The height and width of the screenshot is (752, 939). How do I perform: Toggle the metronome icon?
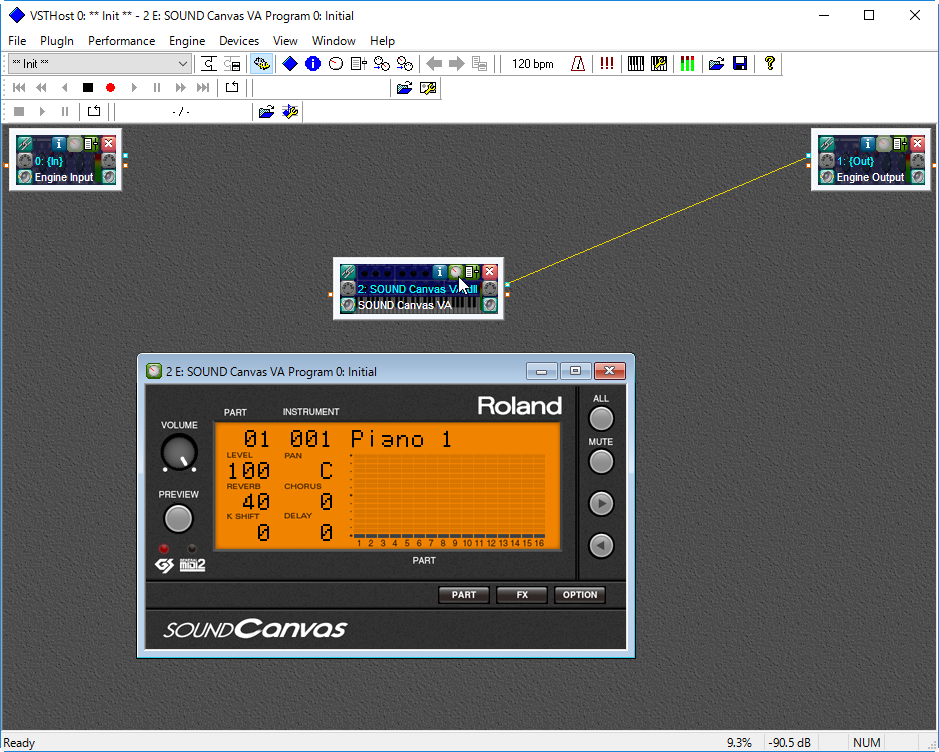click(578, 63)
